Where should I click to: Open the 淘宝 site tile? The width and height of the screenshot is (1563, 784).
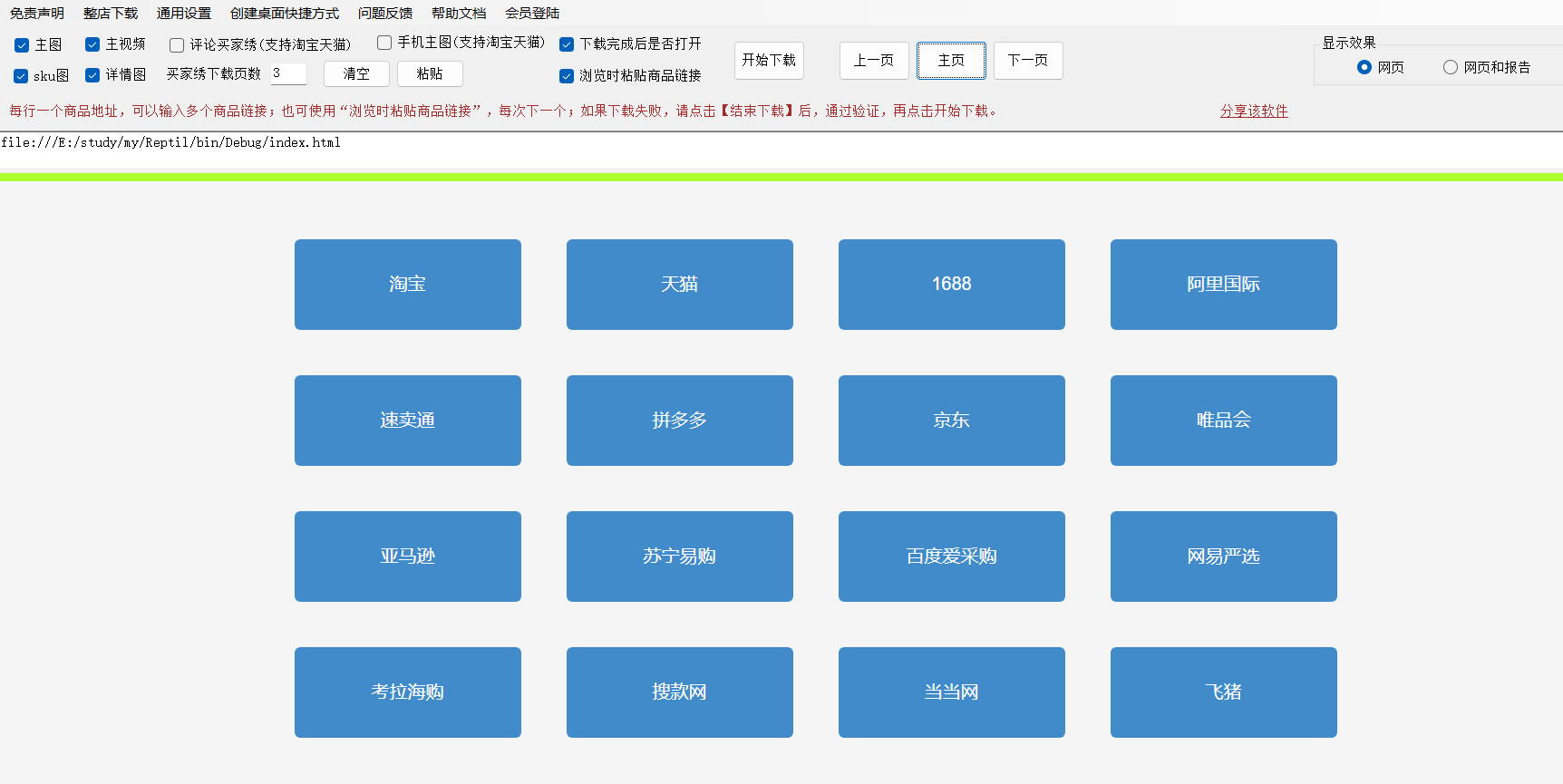[408, 285]
